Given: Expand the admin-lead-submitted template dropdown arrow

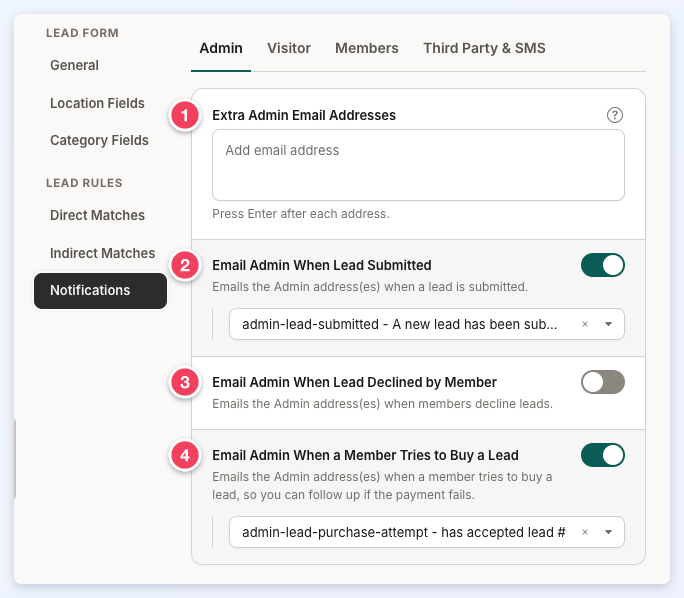Looking at the screenshot, I should click(609, 324).
